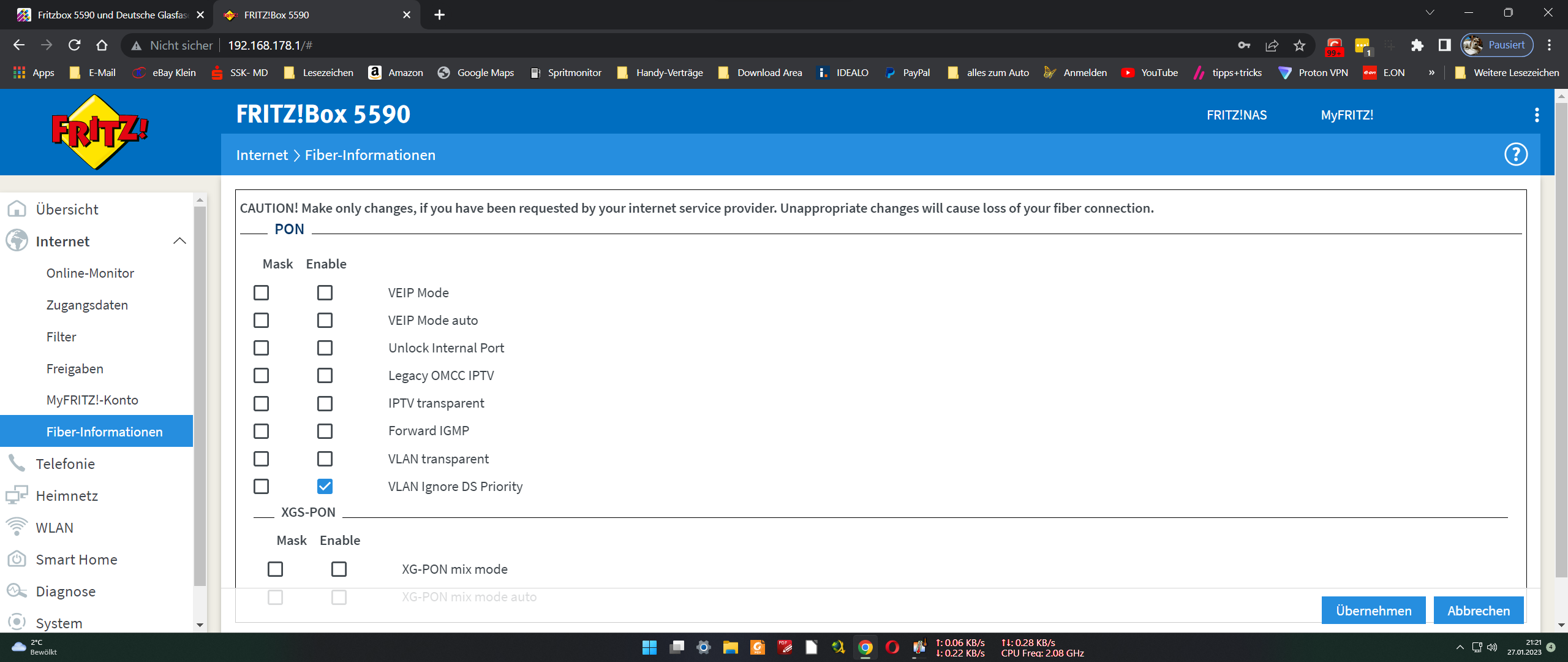
Task: Open weather widget in taskbar
Action: click(x=36, y=647)
